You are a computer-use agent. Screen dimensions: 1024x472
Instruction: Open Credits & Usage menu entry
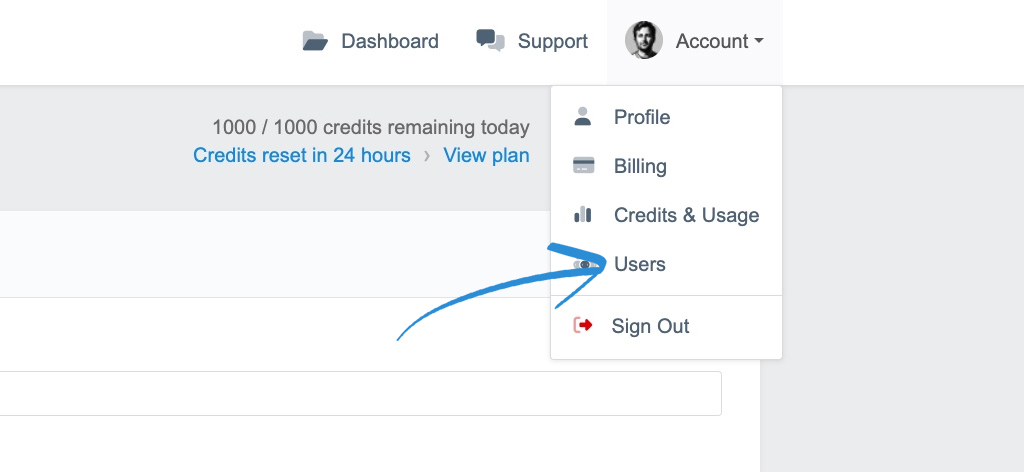coord(666,215)
